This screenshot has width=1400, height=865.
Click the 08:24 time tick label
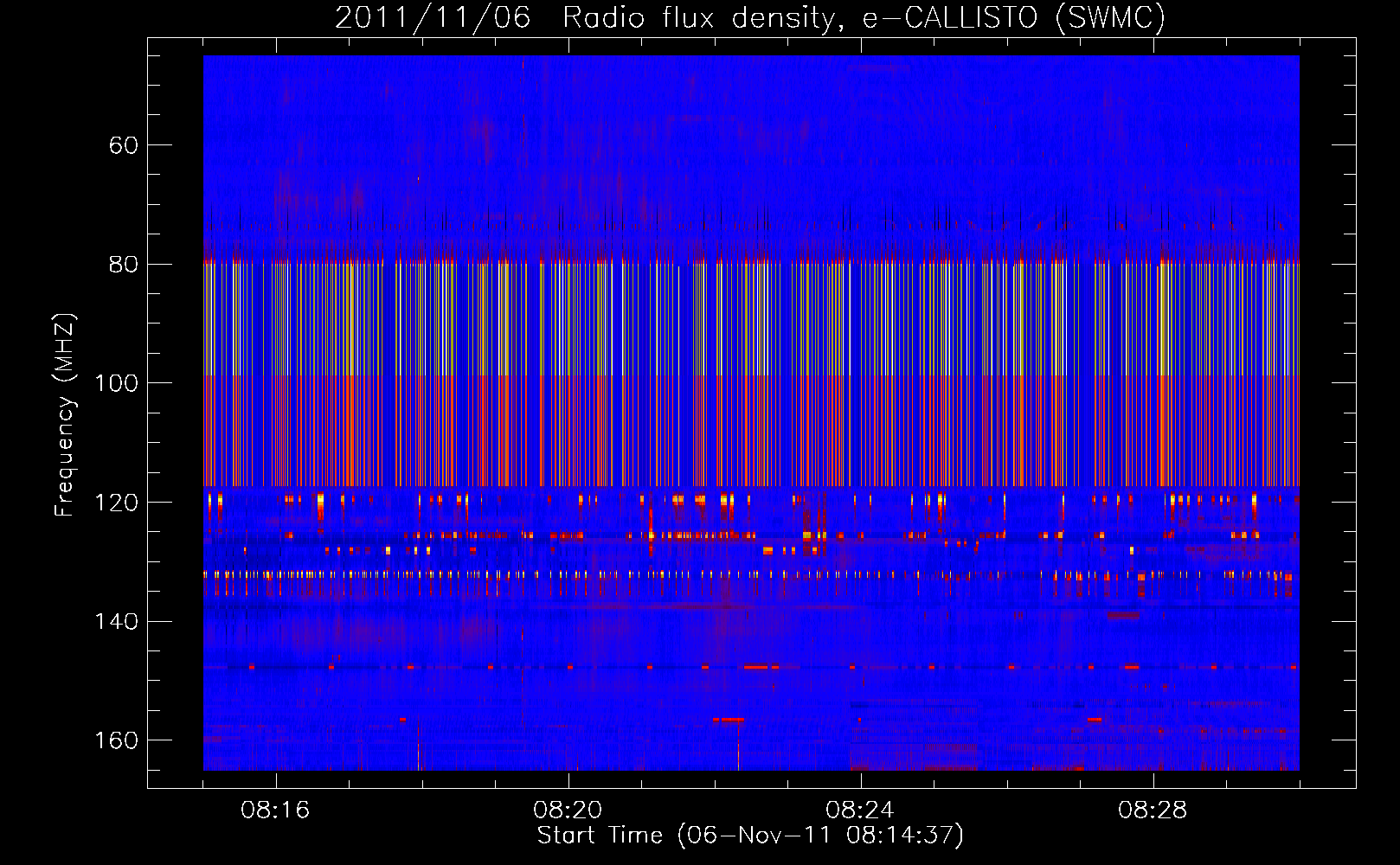860,811
